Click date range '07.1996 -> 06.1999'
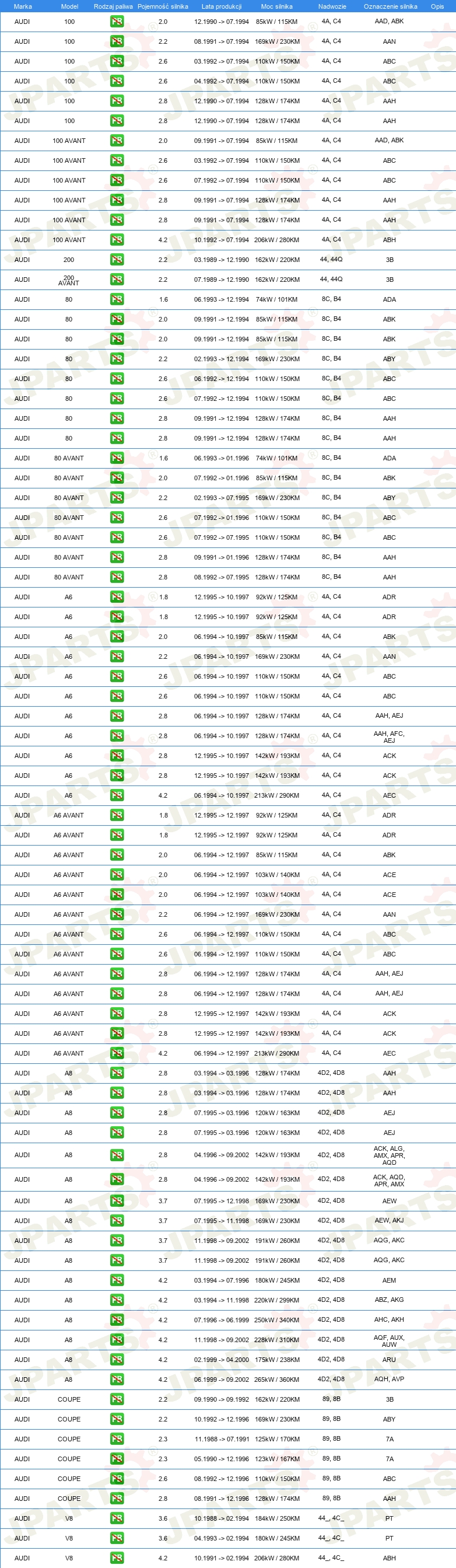 222,1319
